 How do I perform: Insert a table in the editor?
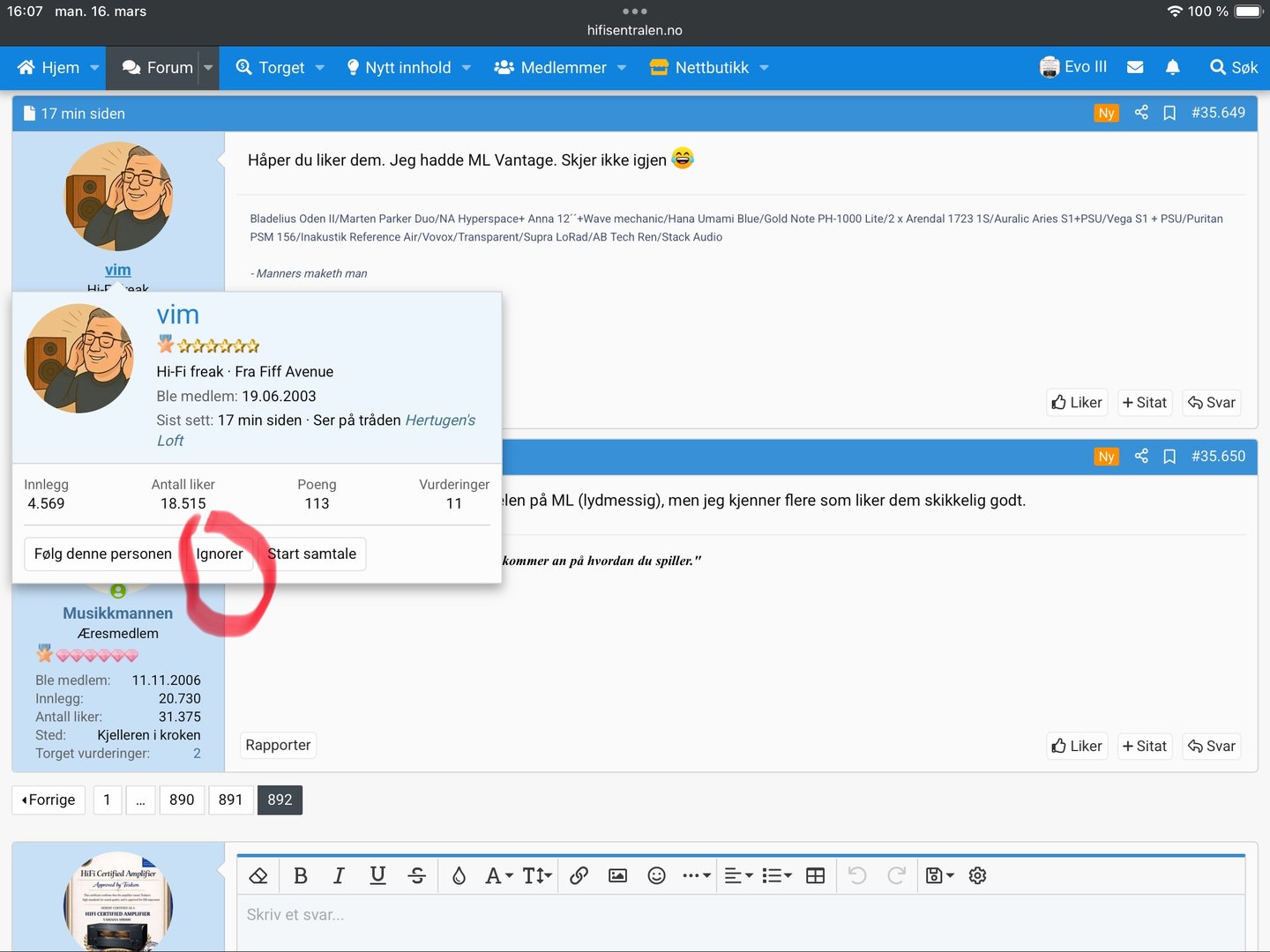tap(816, 875)
